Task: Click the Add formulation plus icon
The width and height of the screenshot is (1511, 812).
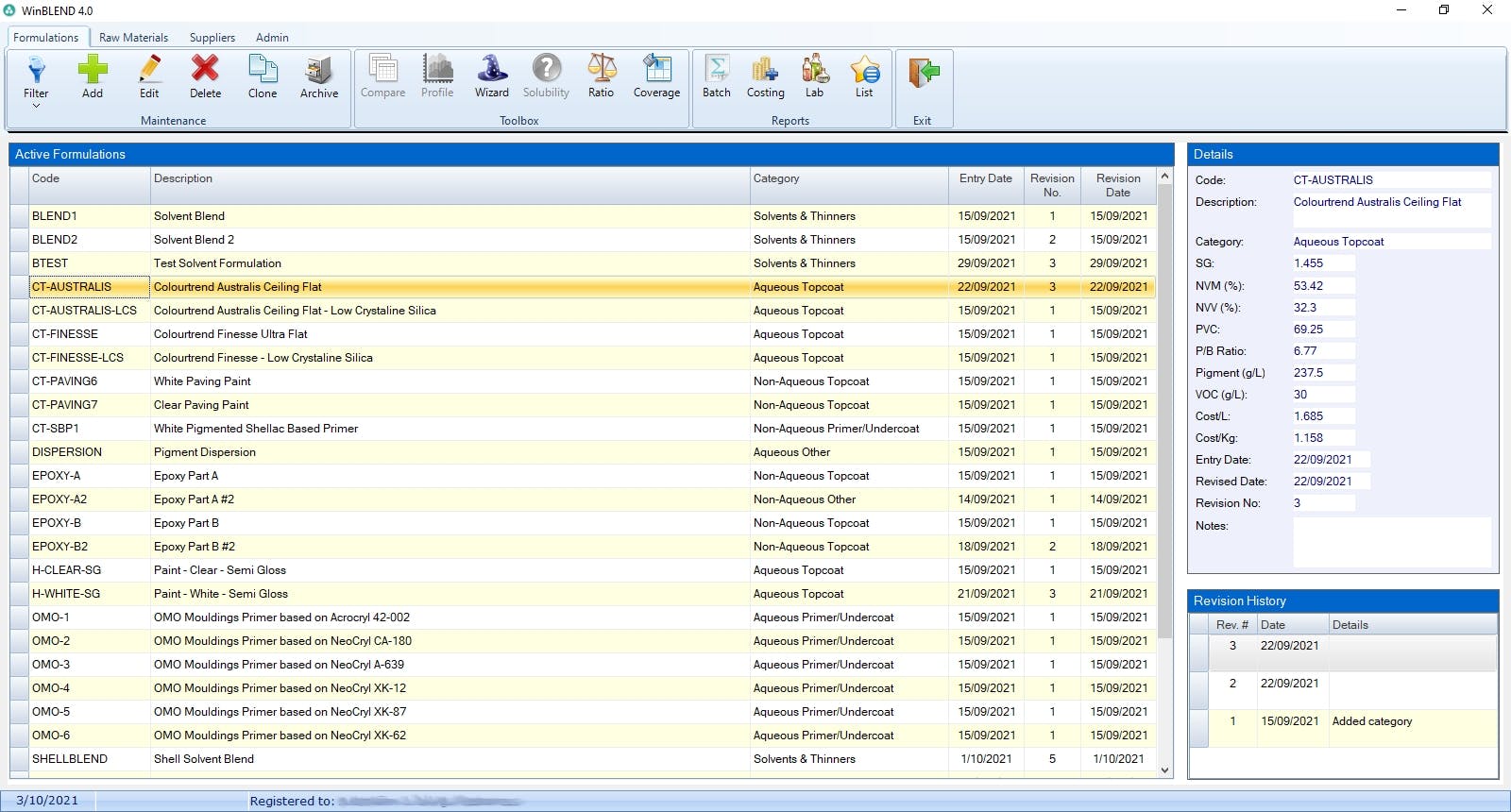Action: coord(93,76)
